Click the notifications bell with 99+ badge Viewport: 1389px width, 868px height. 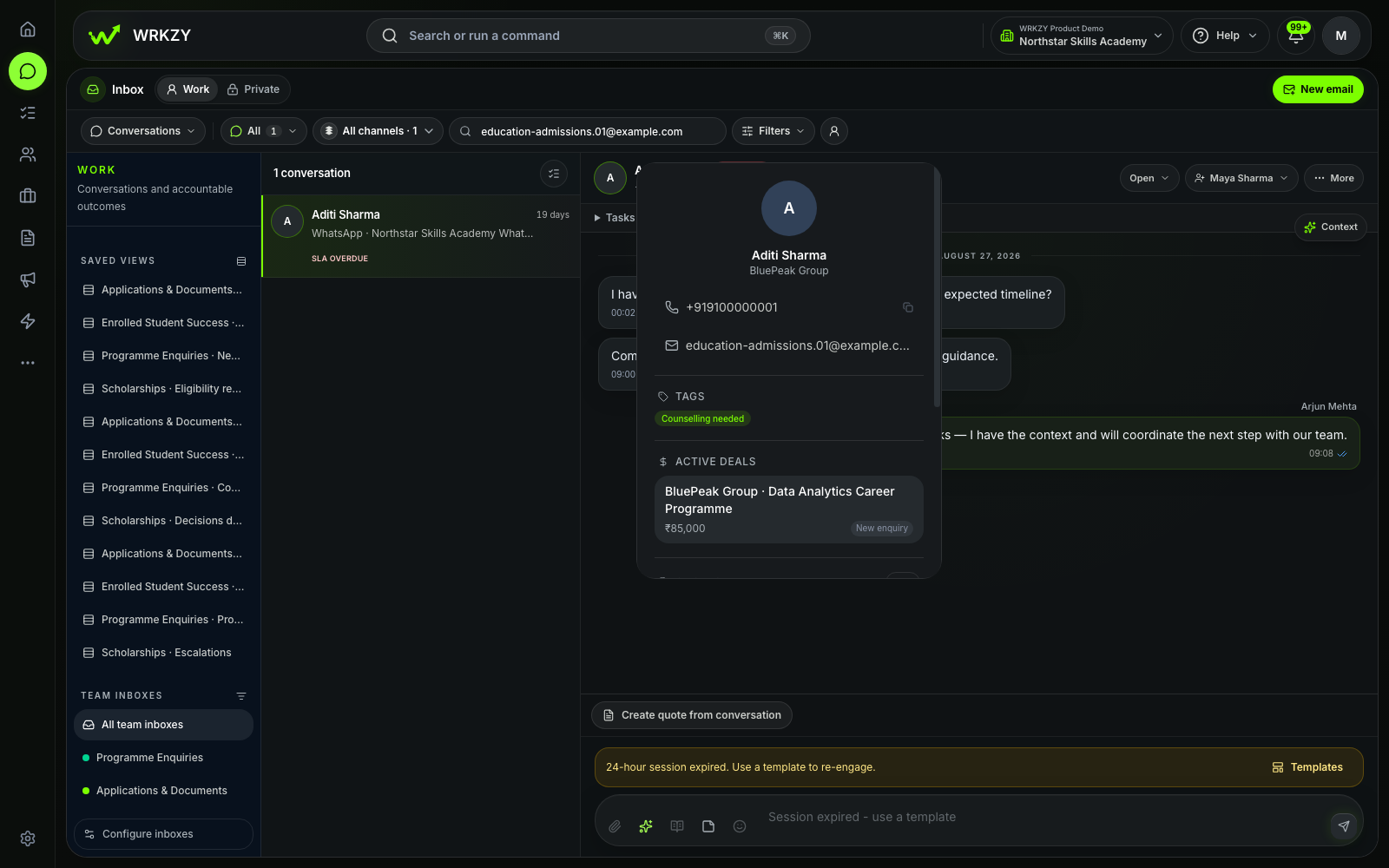(x=1296, y=36)
